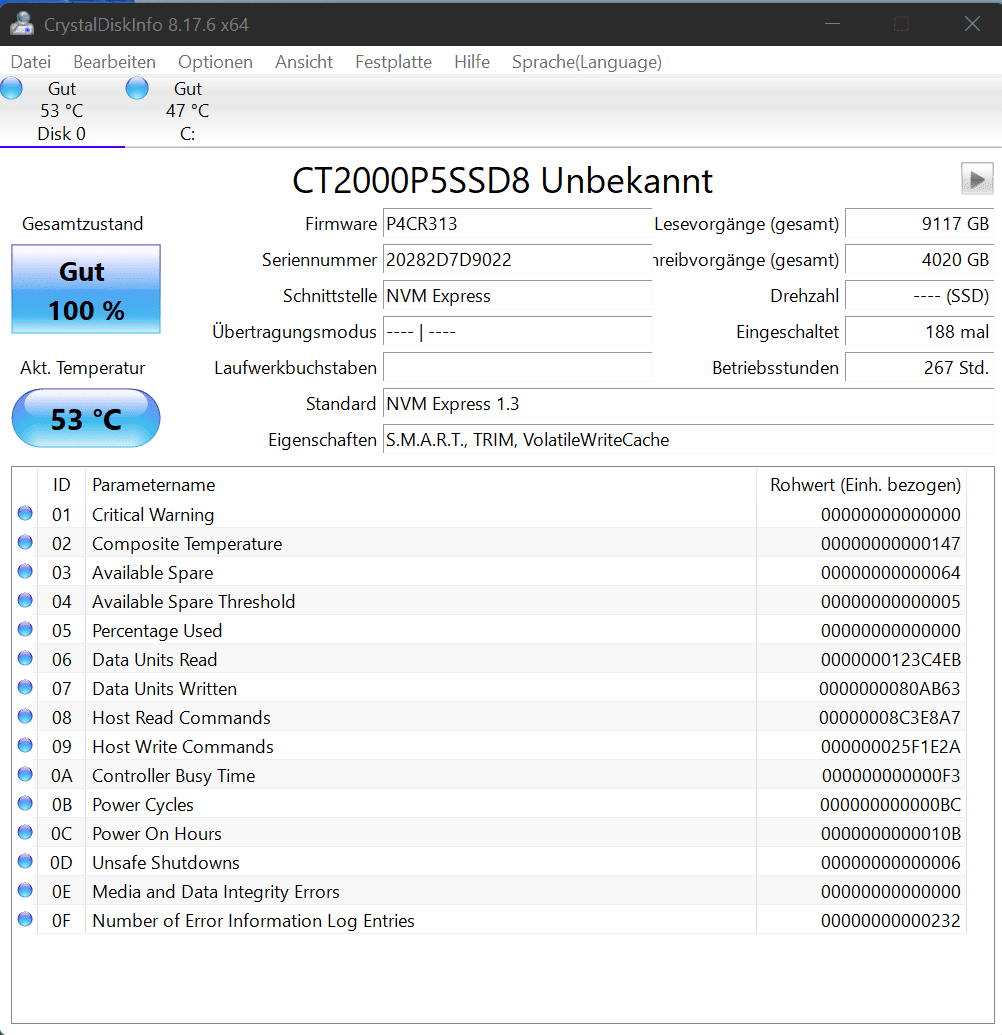Viewport: 1002px width, 1035px height.
Task: Click the Eigenschaften field with S.M.A.R.T., TRIM
Action: point(688,440)
